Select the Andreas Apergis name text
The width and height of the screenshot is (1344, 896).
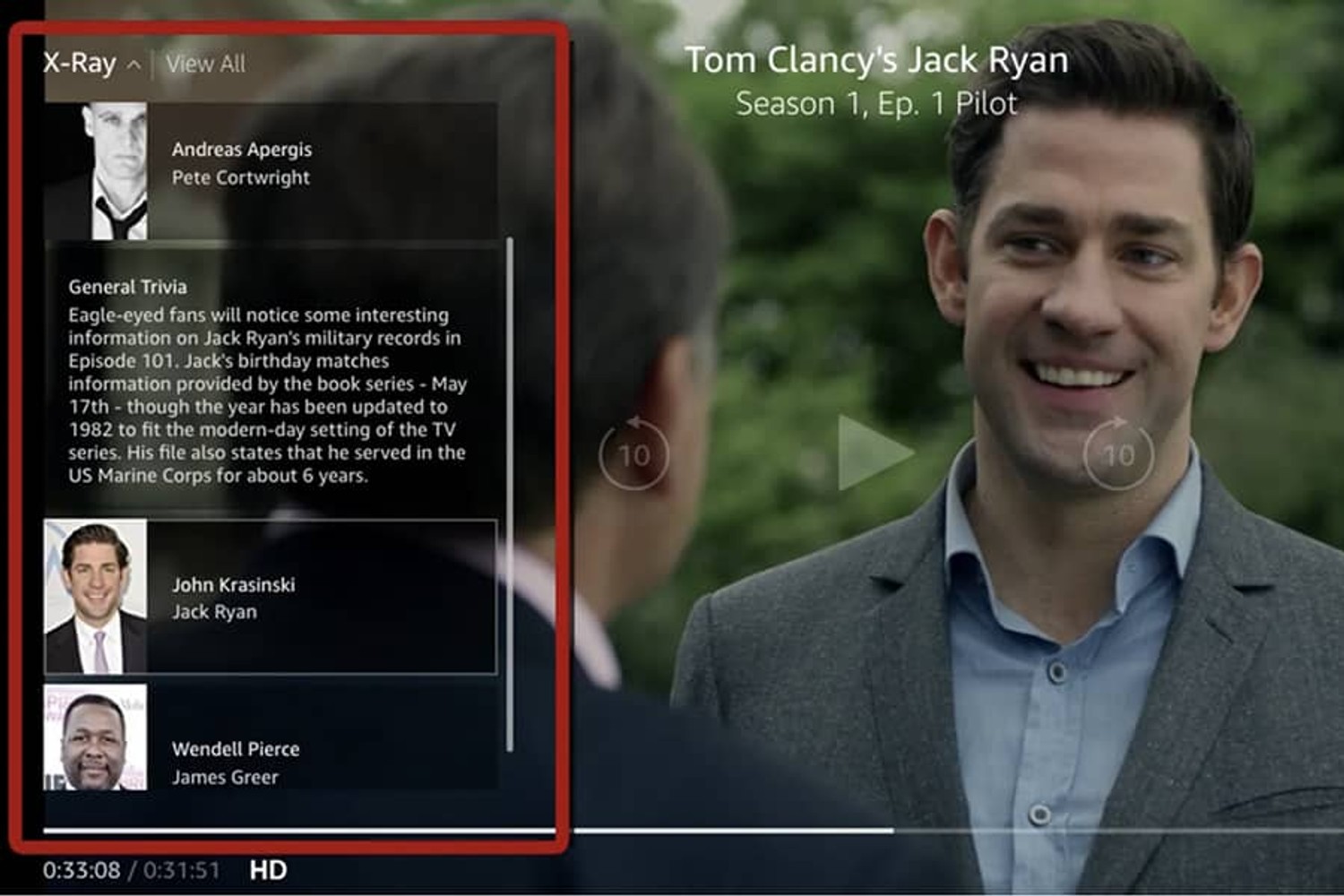242,150
